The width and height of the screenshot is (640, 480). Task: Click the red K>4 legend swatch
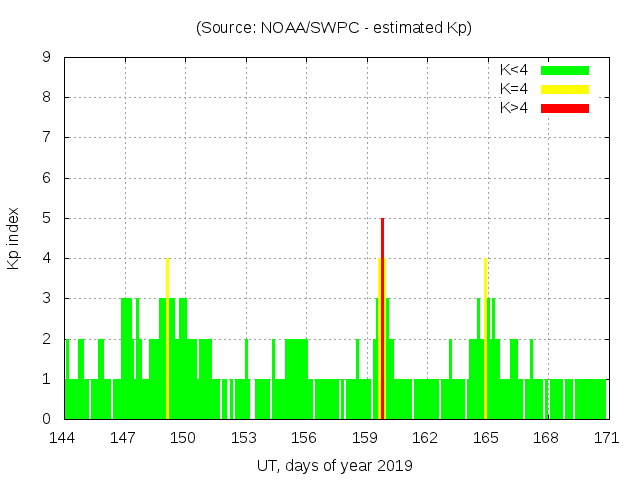coord(565,108)
